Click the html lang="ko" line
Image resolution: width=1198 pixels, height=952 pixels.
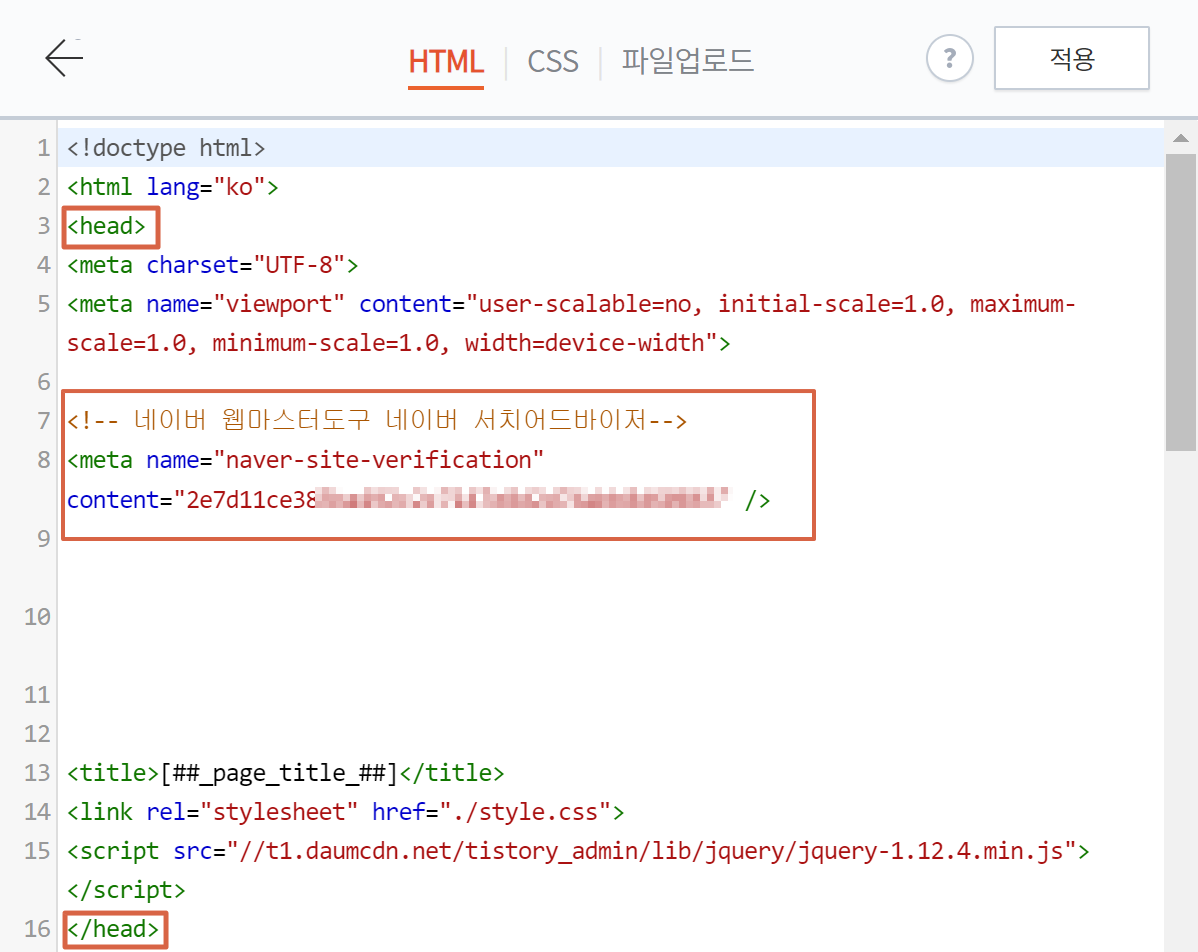tap(173, 186)
